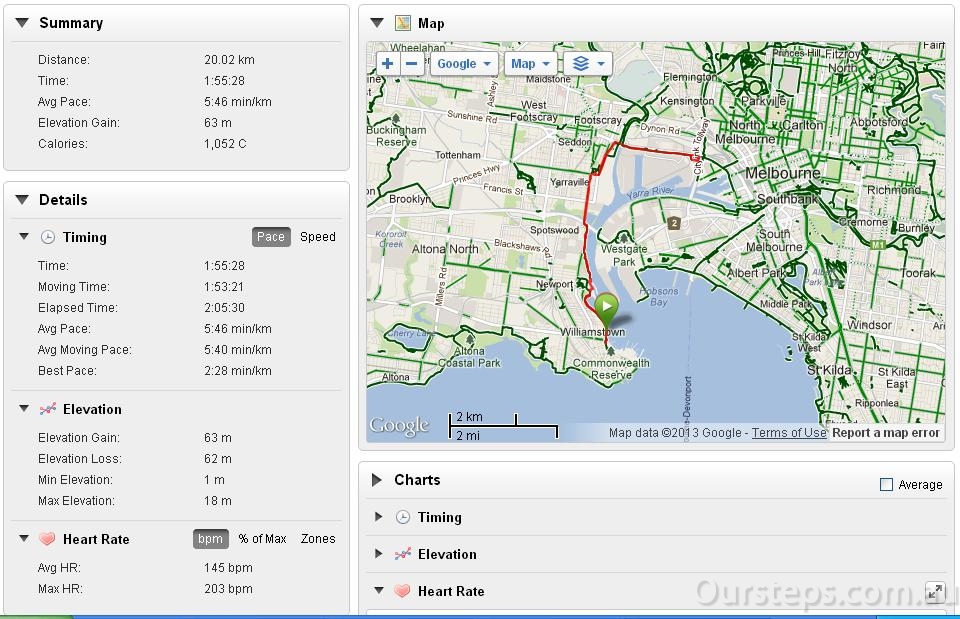Collapse the Map panel
Image resolution: width=960 pixels, height=619 pixels.
coord(377,23)
